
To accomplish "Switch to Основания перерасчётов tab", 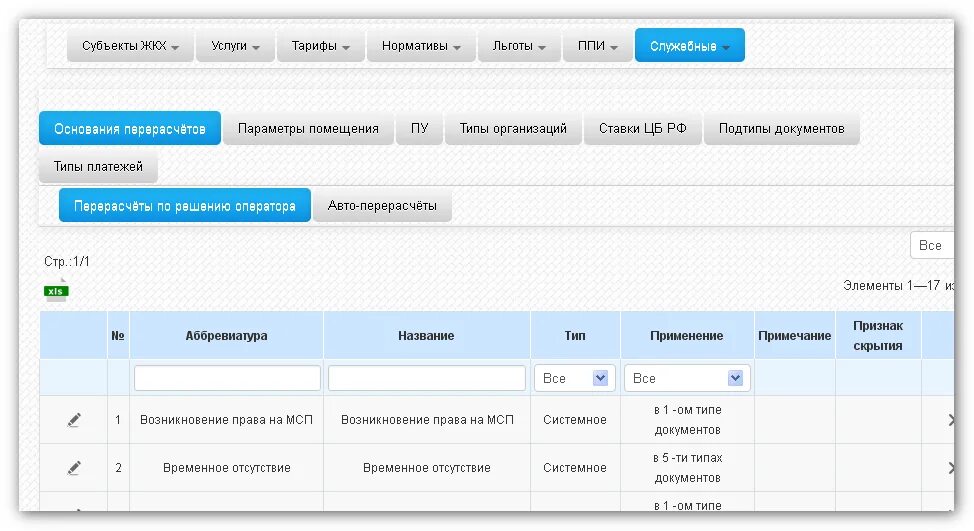I will coord(130,129).
